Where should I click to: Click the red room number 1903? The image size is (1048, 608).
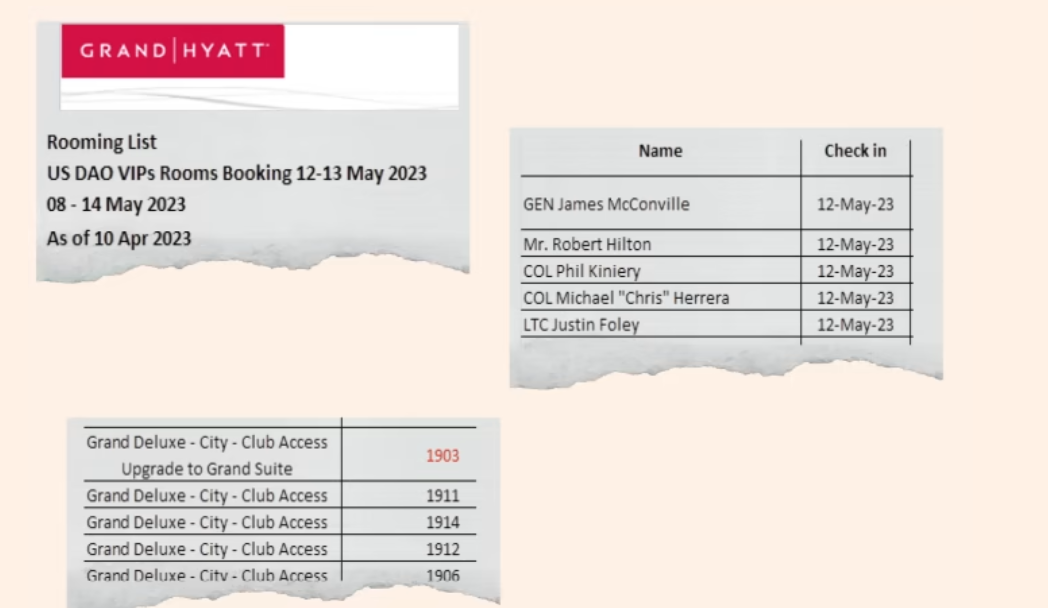[x=442, y=456]
